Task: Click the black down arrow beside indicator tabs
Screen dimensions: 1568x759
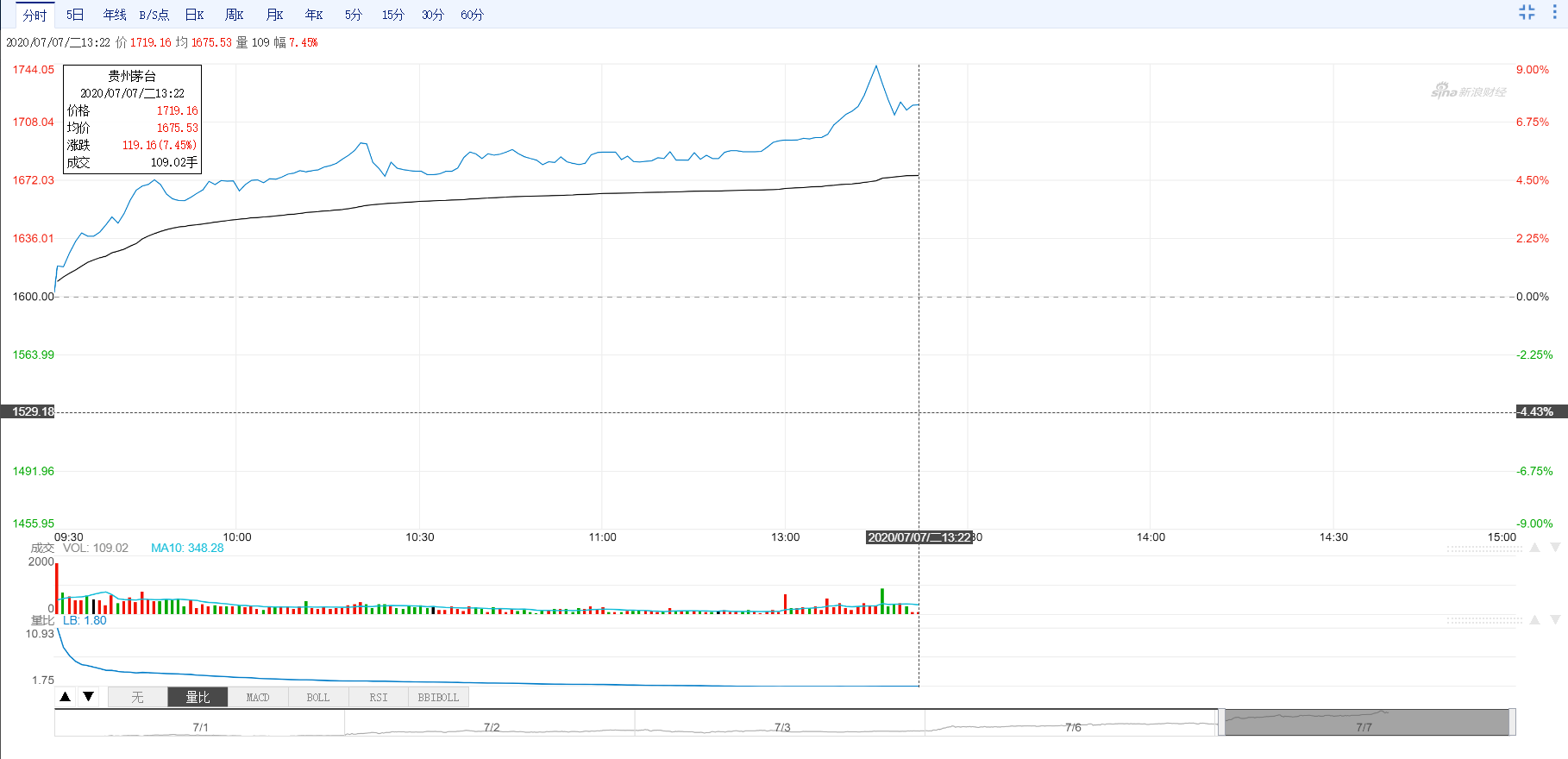Action: [88, 696]
